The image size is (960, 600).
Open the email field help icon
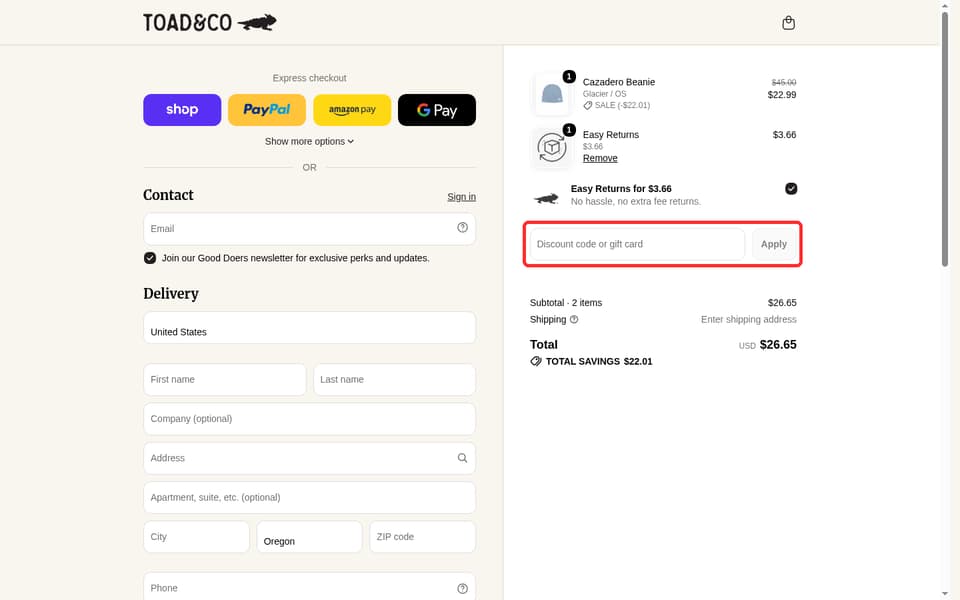coord(462,228)
